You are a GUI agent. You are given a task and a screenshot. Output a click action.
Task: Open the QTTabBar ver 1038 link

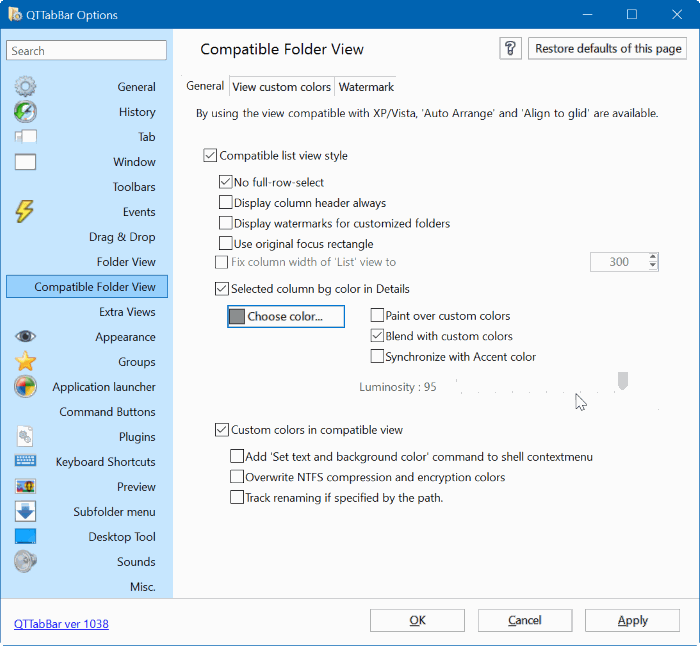click(61, 624)
